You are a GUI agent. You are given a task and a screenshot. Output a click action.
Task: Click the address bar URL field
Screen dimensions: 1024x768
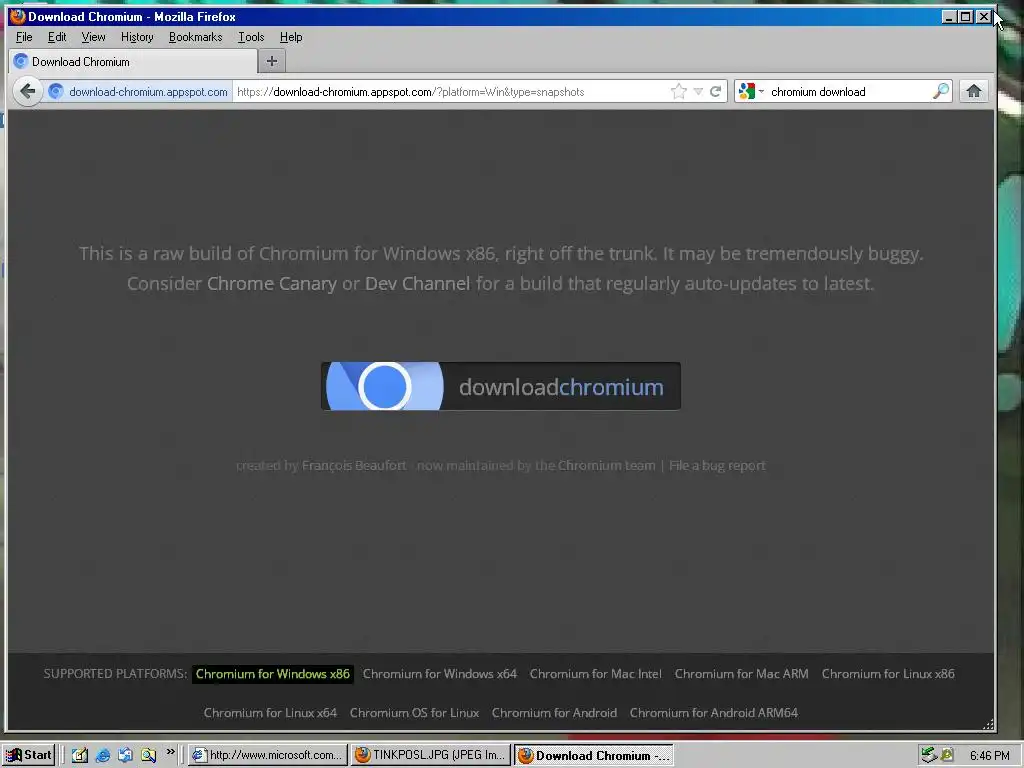pyautogui.click(x=451, y=92)
